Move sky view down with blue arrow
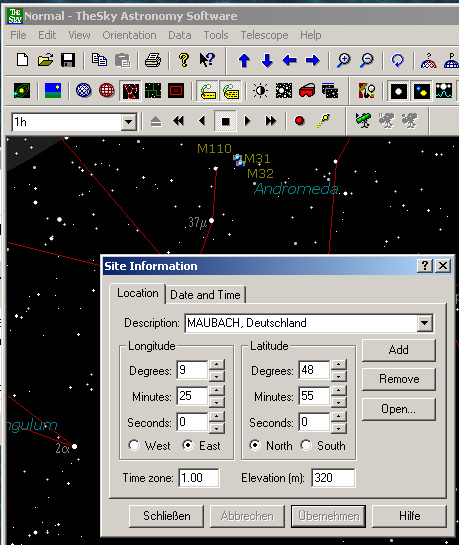 click(x=267, y=60)
